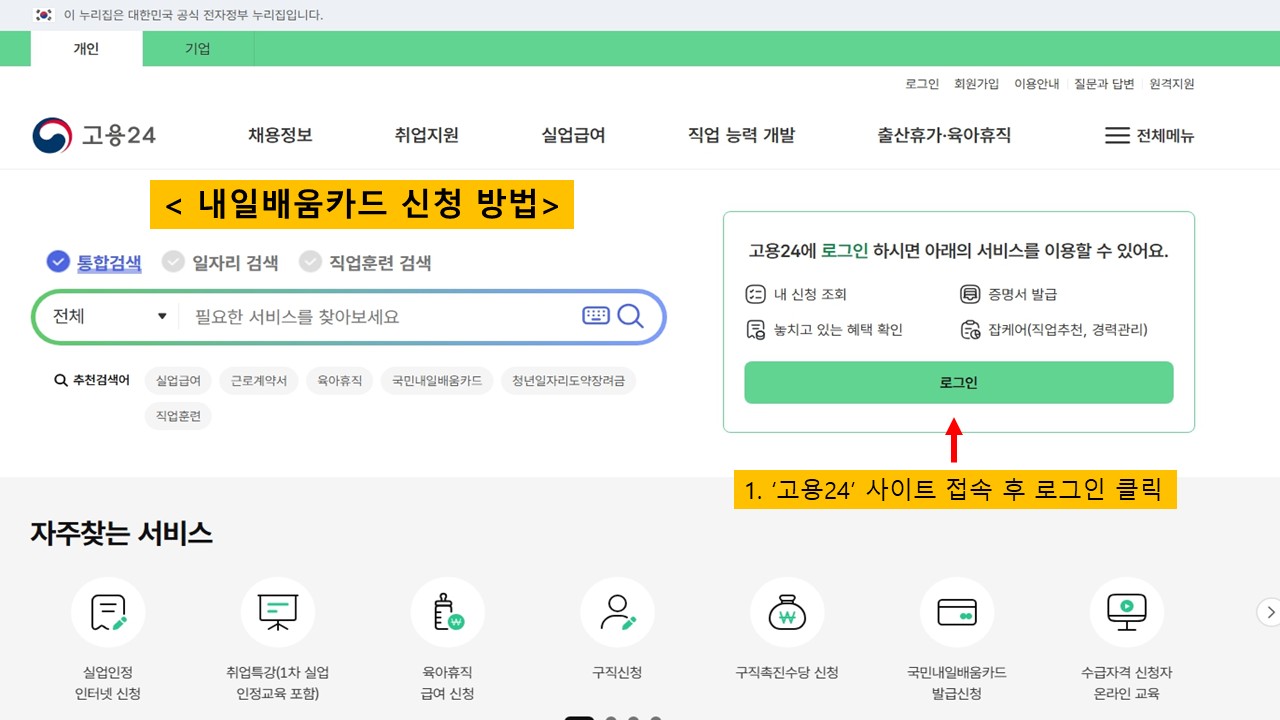The width and height of the screenshot is (1280, 720).
Task: Open 육아휴직 급여 신청 icon
Action: [448, 612]
